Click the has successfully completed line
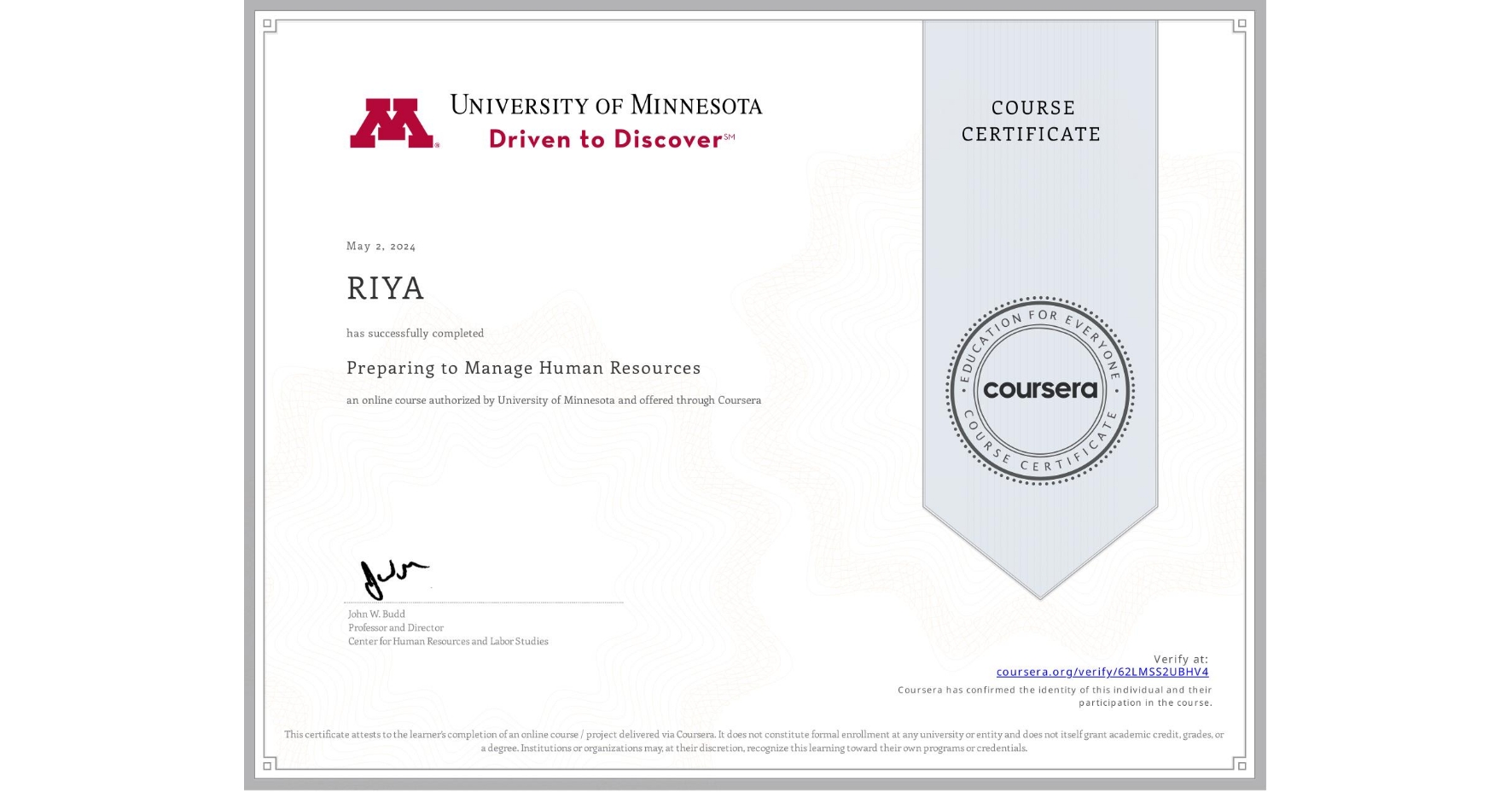The height and width of the screenshot is (792, 1512). [415, 333]
